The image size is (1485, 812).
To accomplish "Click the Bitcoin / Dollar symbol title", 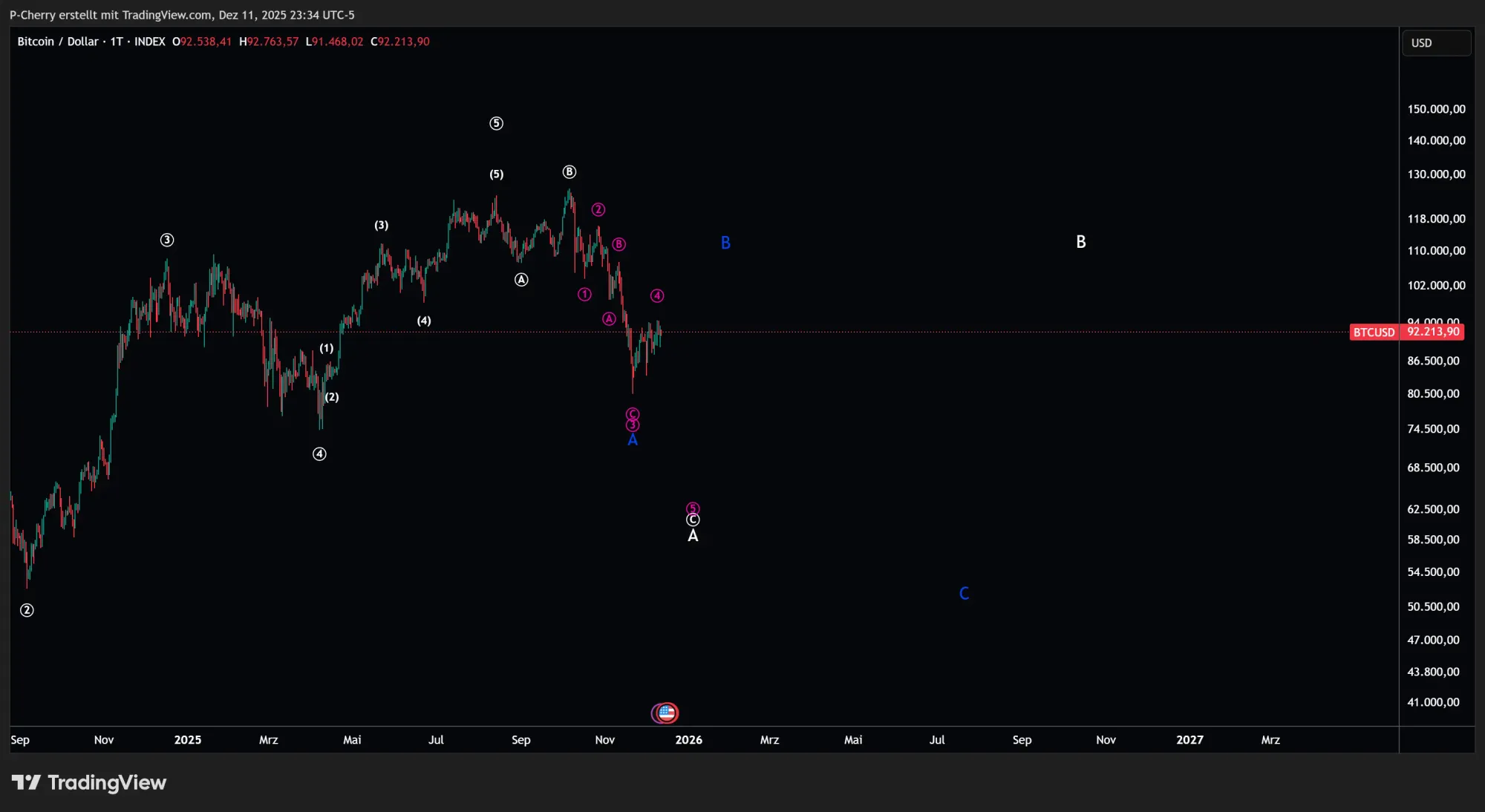I will coord(58,42).
